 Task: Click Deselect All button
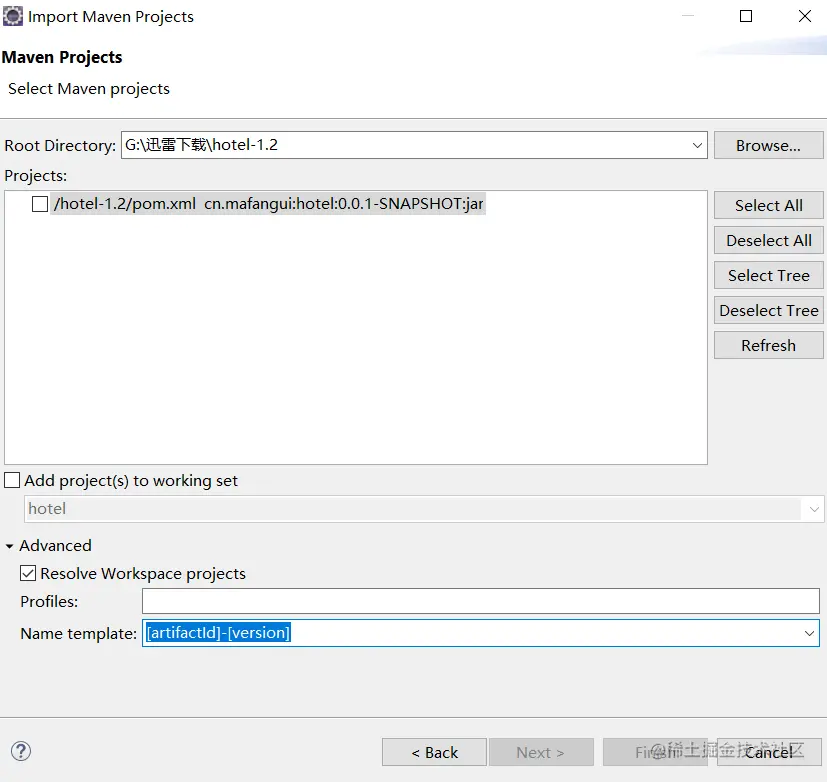[768, 240]
